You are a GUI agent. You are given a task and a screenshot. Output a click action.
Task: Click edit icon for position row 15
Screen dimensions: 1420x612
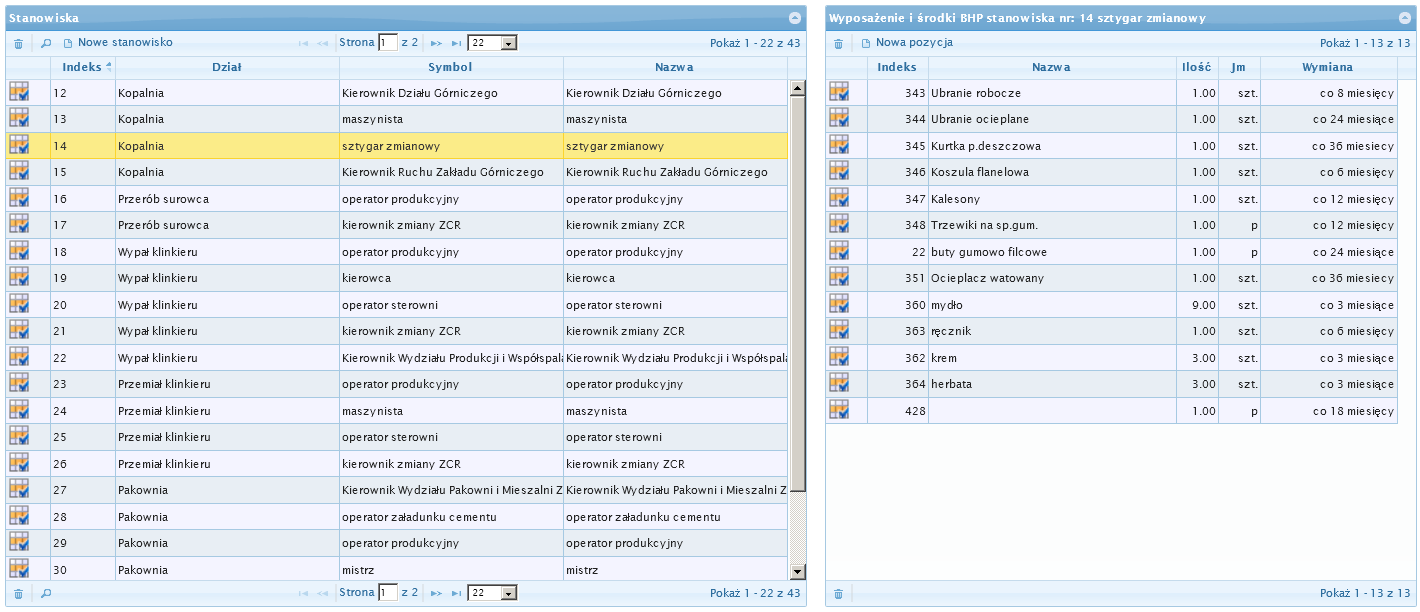[19, 172]
